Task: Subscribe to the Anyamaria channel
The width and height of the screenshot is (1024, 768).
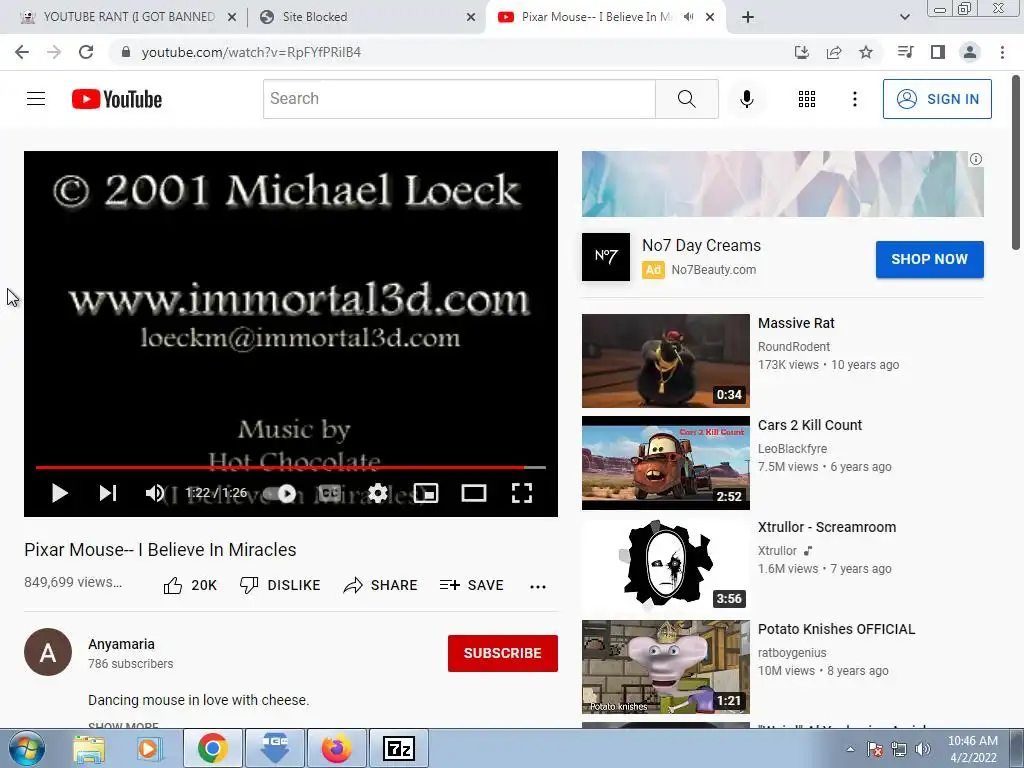Action: (502, 653)
